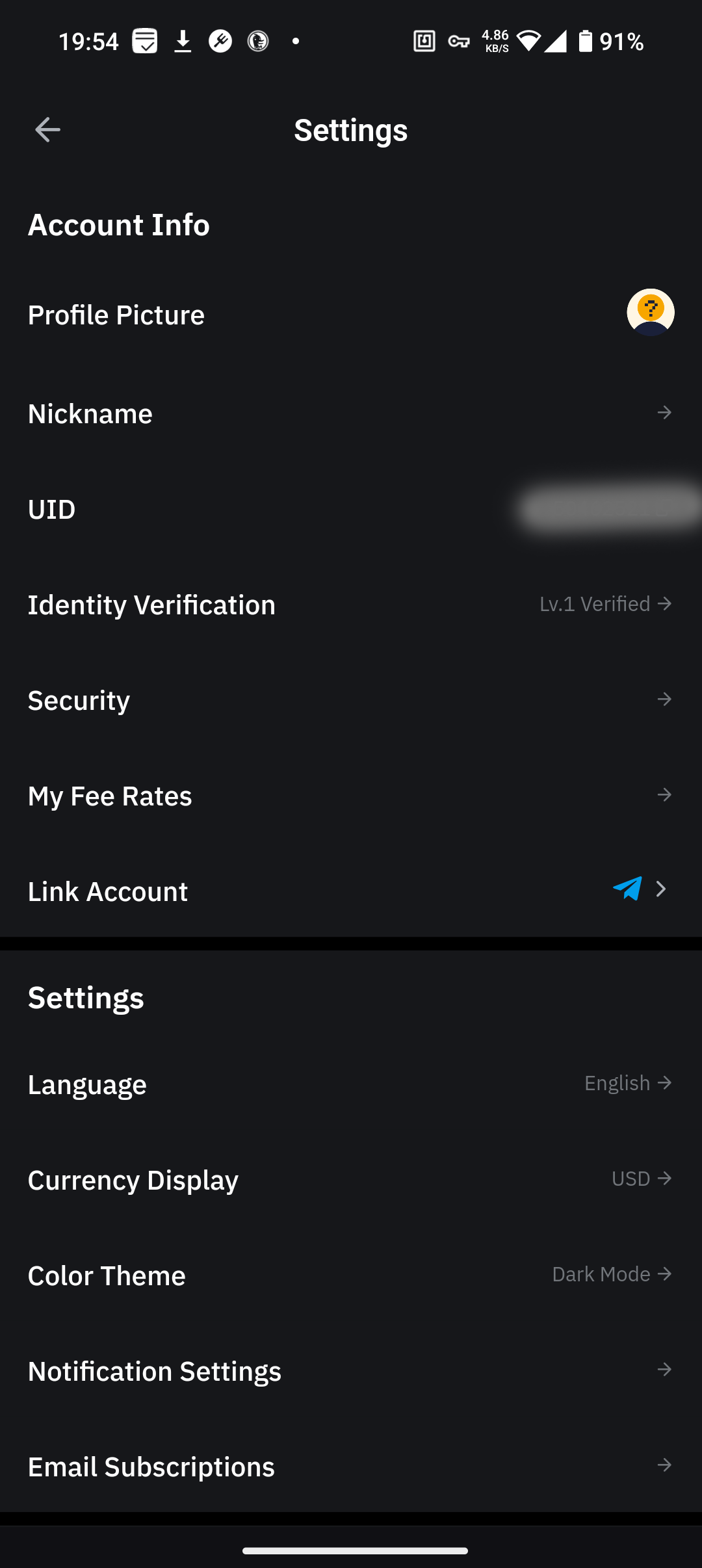Screen dimensions: 702x1568
Task: Expand the Security arrow
Action: [x=664, y=699]
